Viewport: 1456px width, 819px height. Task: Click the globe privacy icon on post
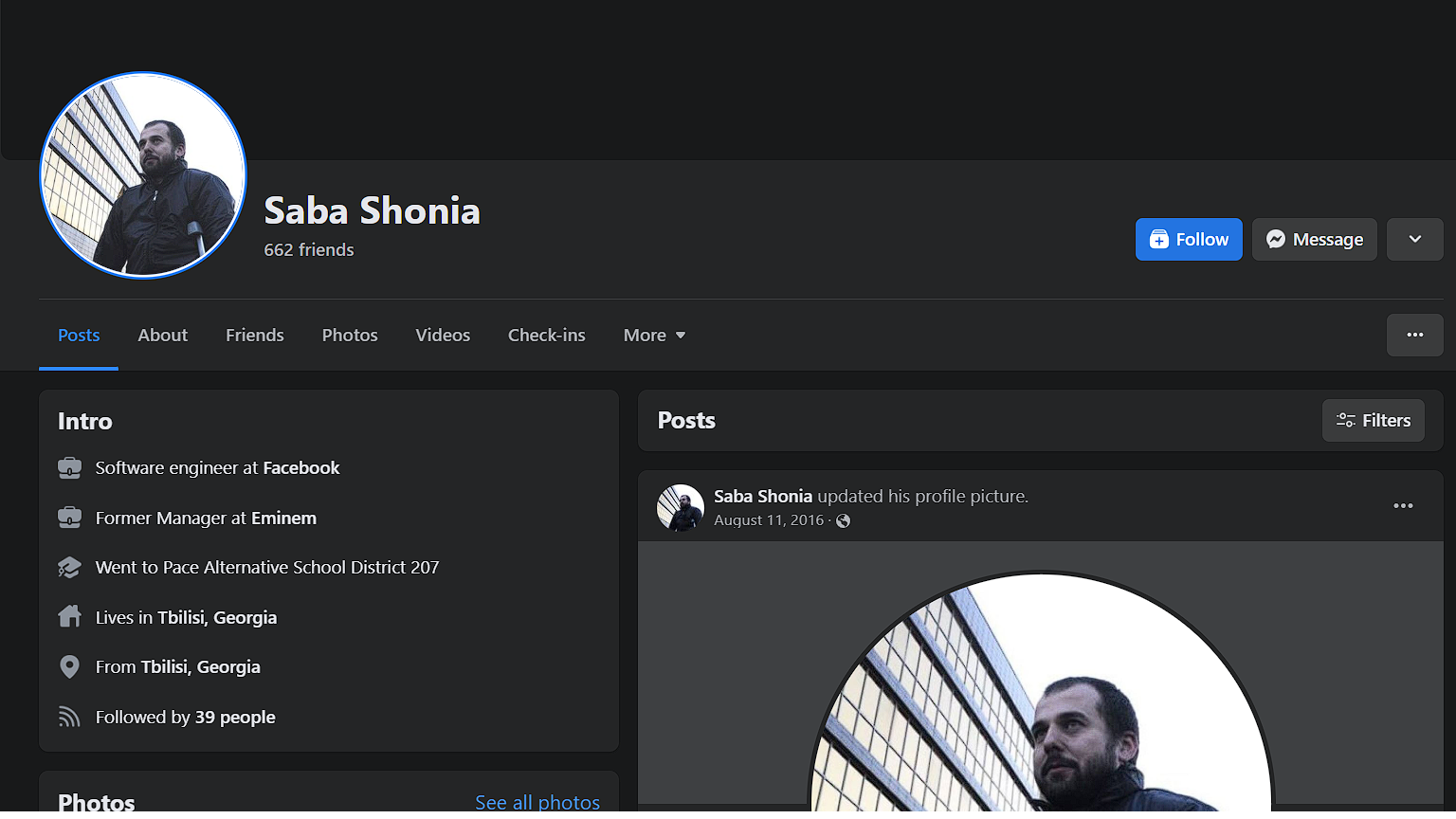[843, 520]
